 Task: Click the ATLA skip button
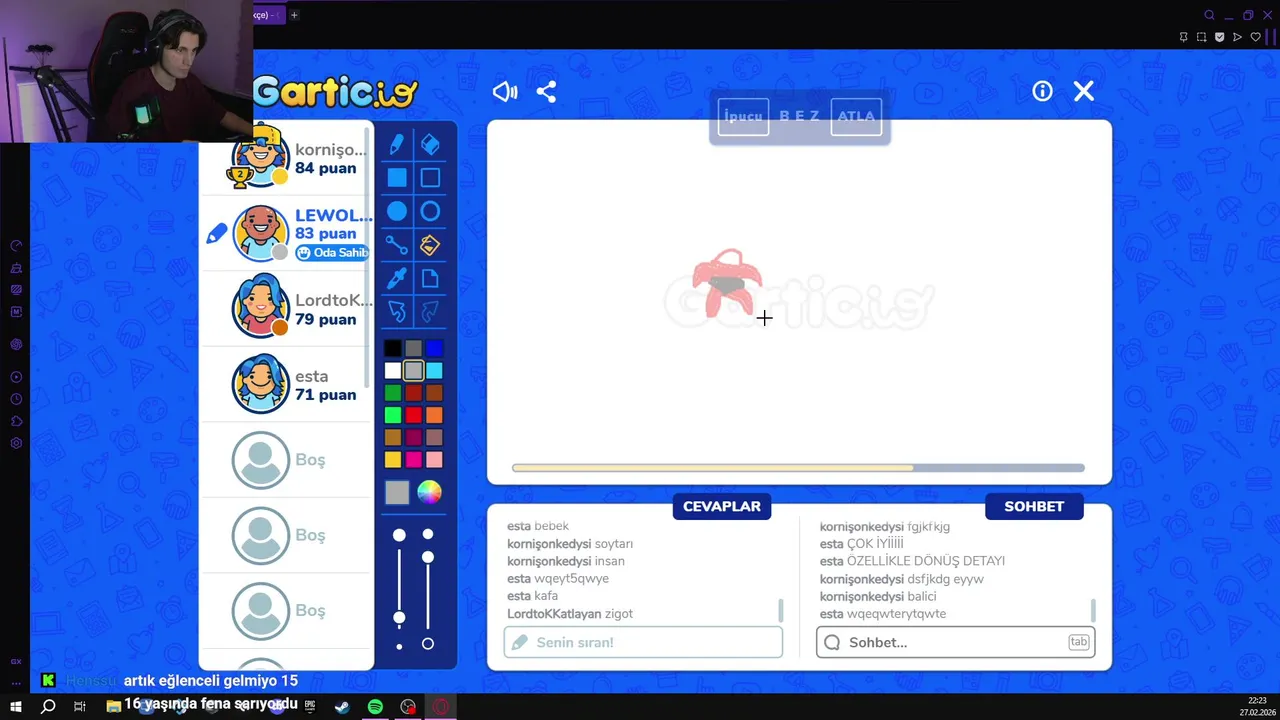[x=856, y=116]
